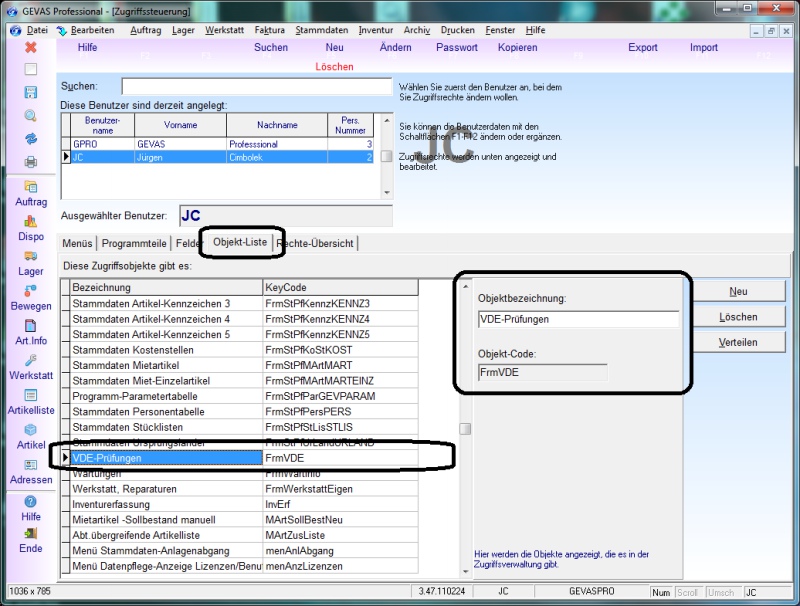The width and height of the screenshot is (800, 606).
Task: Click the magnifier search icon in sidebar
Action: point(31,116)
